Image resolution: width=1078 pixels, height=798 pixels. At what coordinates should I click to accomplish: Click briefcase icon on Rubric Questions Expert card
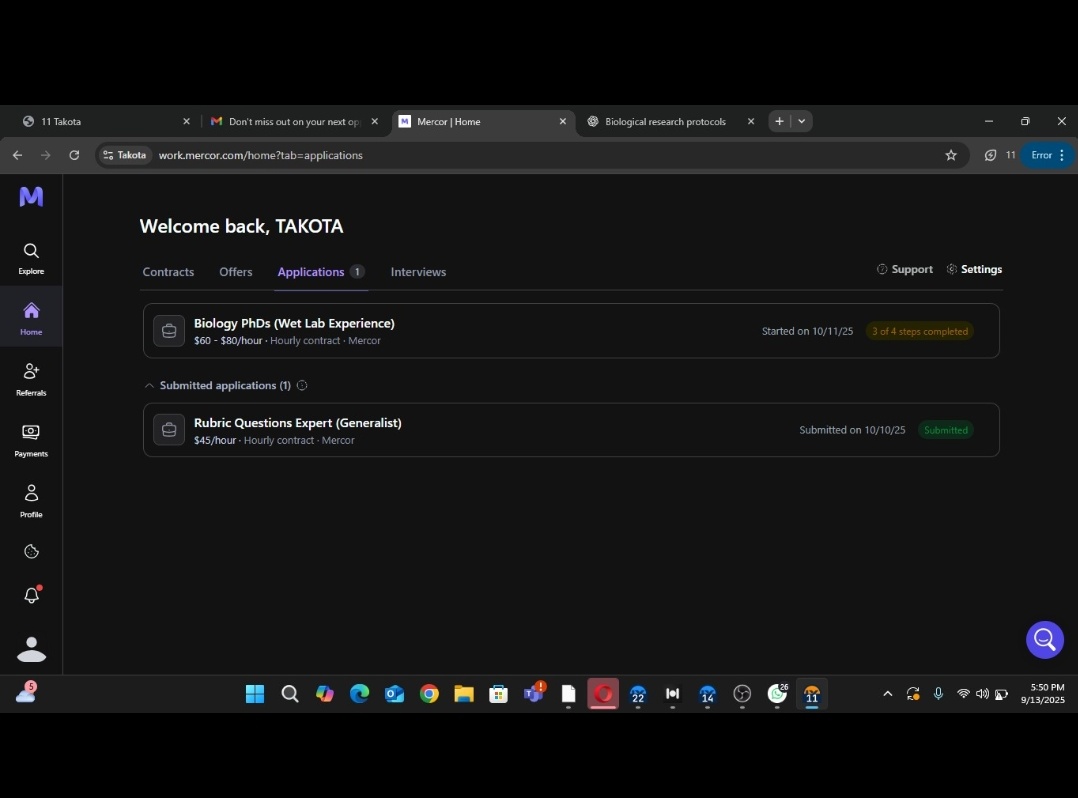click(168, 430)
